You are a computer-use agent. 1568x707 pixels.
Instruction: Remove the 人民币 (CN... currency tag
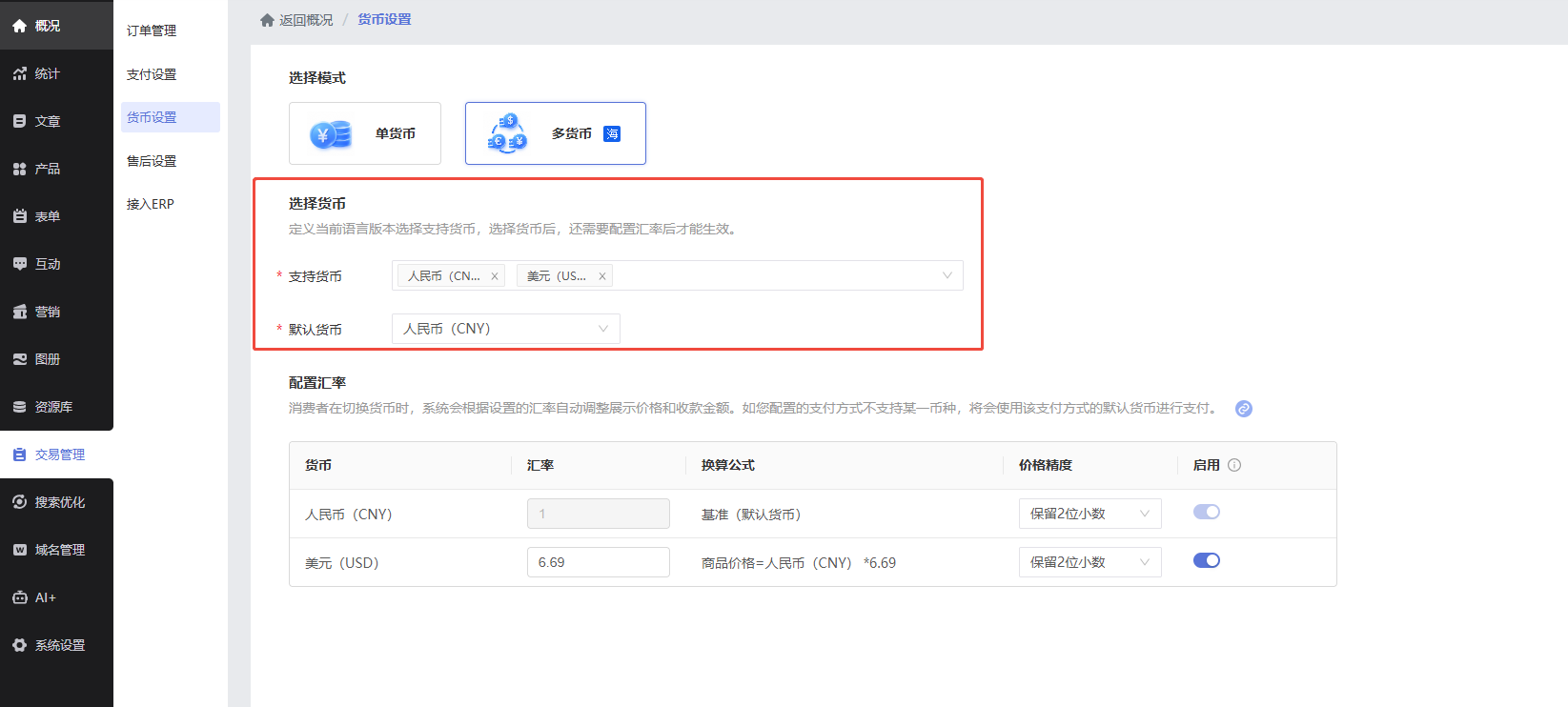(x=495, y=276)
